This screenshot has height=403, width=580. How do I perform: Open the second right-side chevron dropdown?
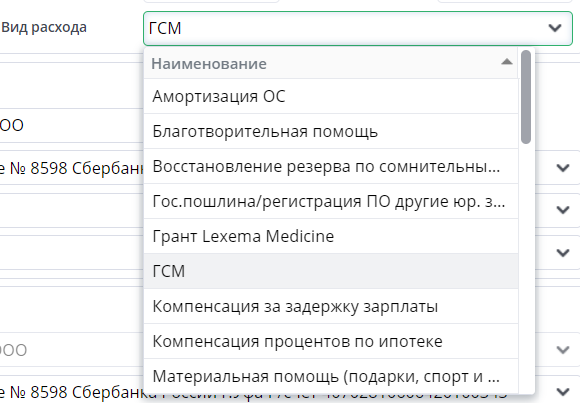[563, 210]
